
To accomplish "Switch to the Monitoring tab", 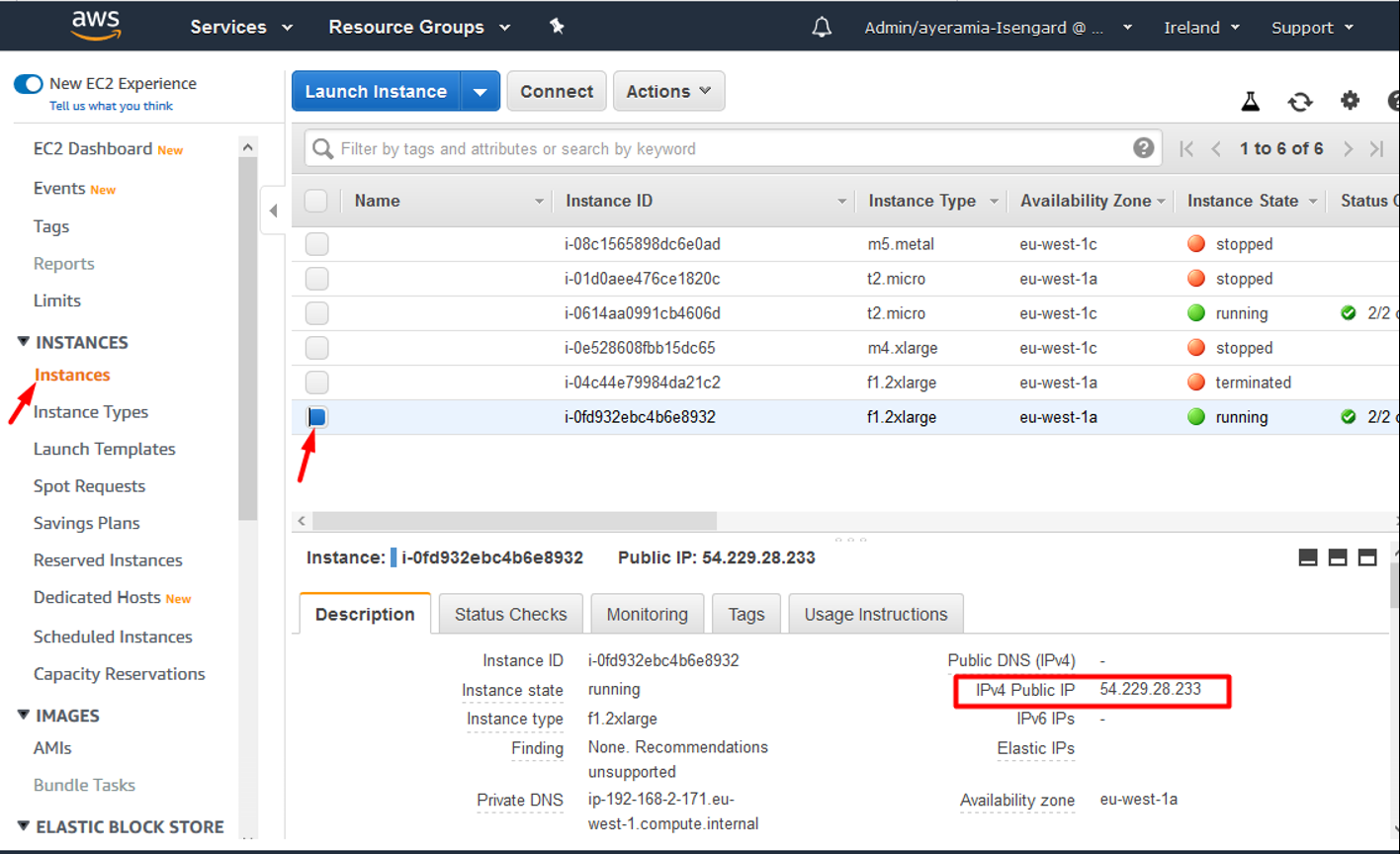I will pos(648,614).
